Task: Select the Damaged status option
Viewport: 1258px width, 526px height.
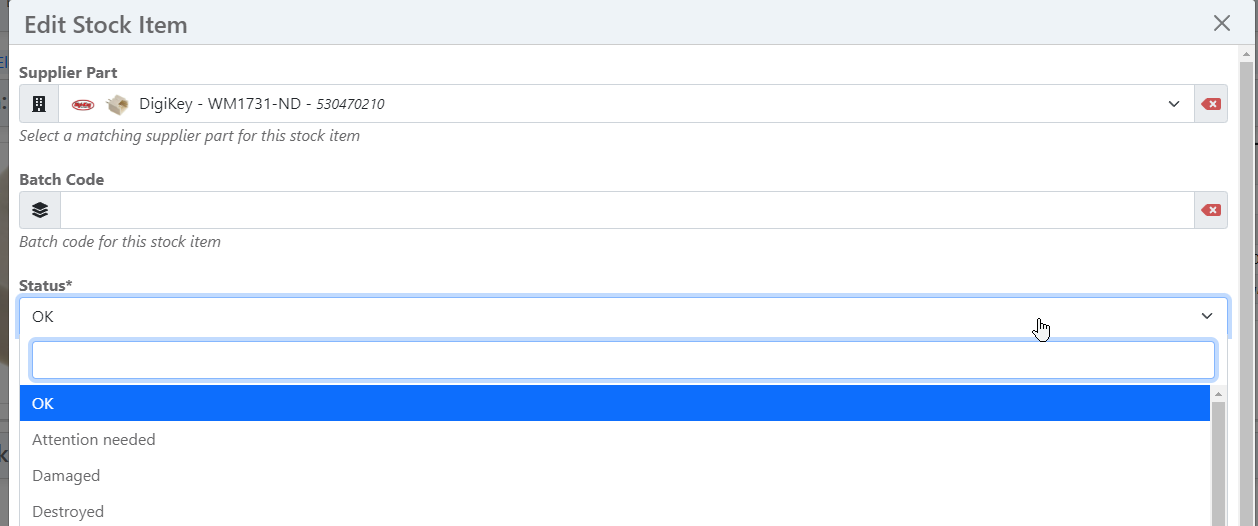Action: (x=615, y=475)
